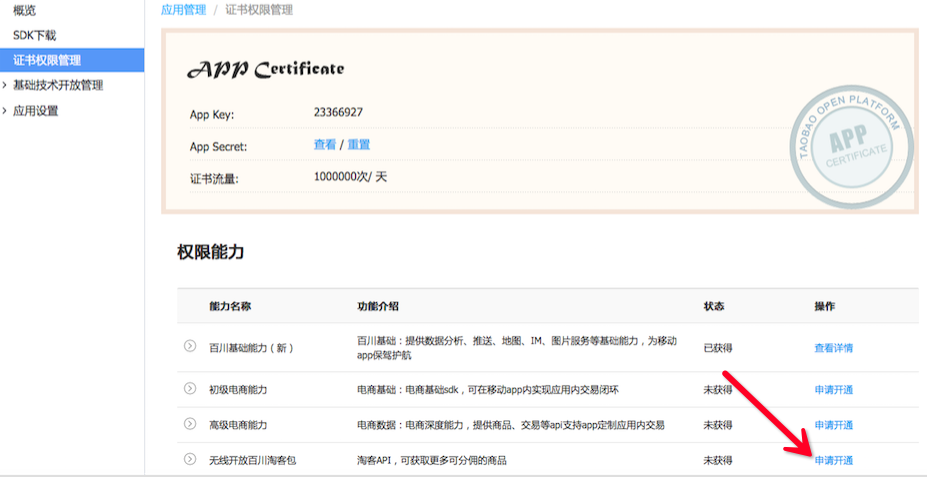927x477 pixels.
Task: Click the App Certificate title
Action: click(265, 70)
